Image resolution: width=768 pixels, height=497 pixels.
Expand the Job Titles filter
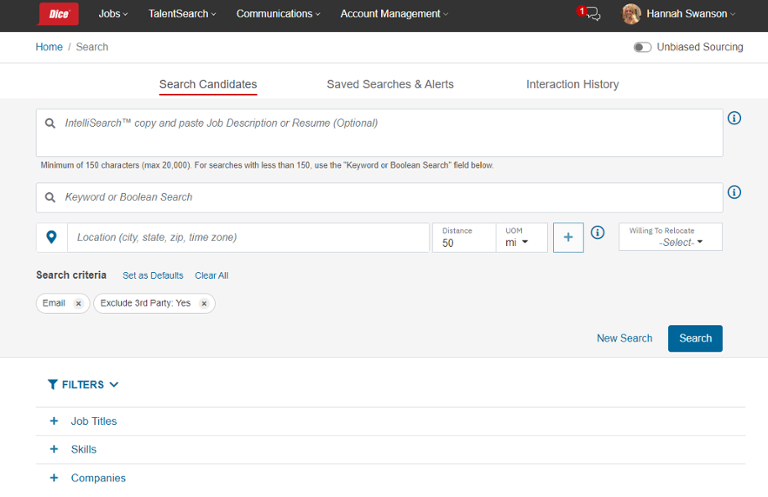pyautogui.click(x=54, y=422)
